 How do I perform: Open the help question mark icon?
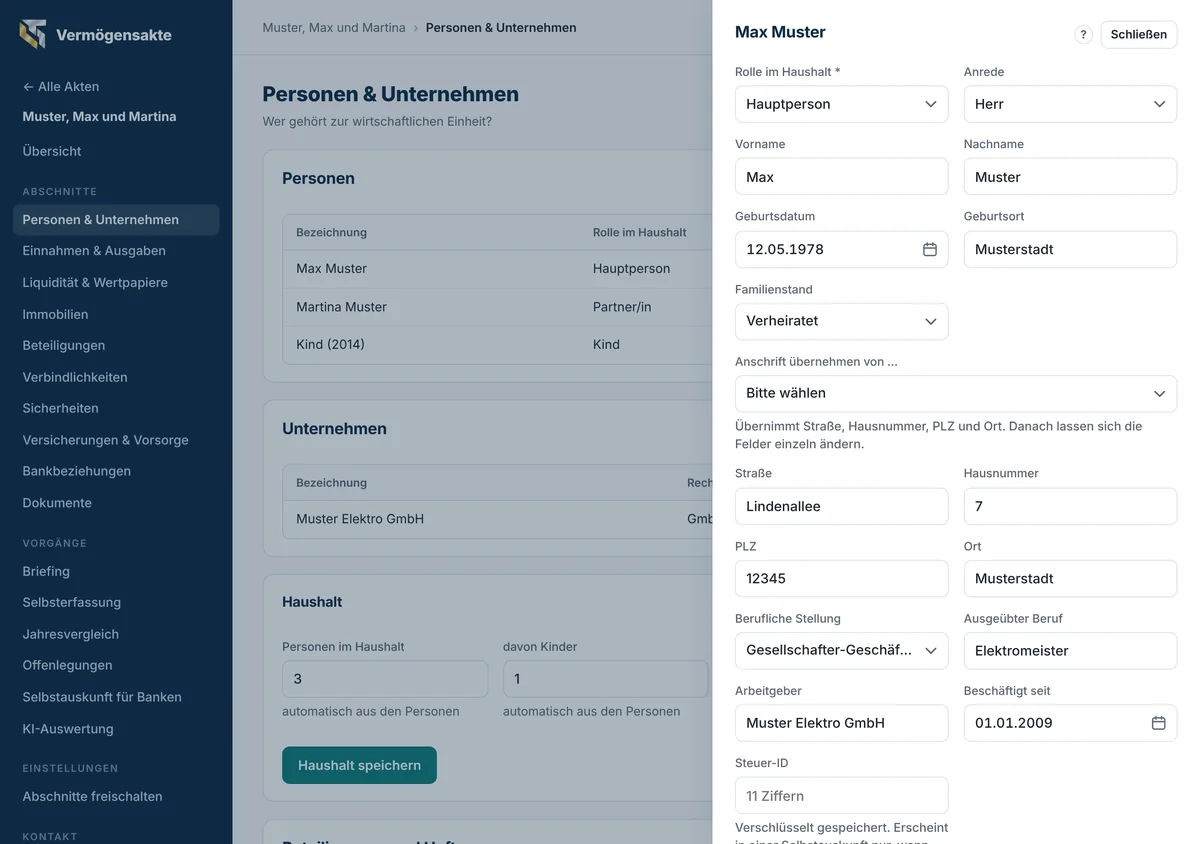(1083, 34)
